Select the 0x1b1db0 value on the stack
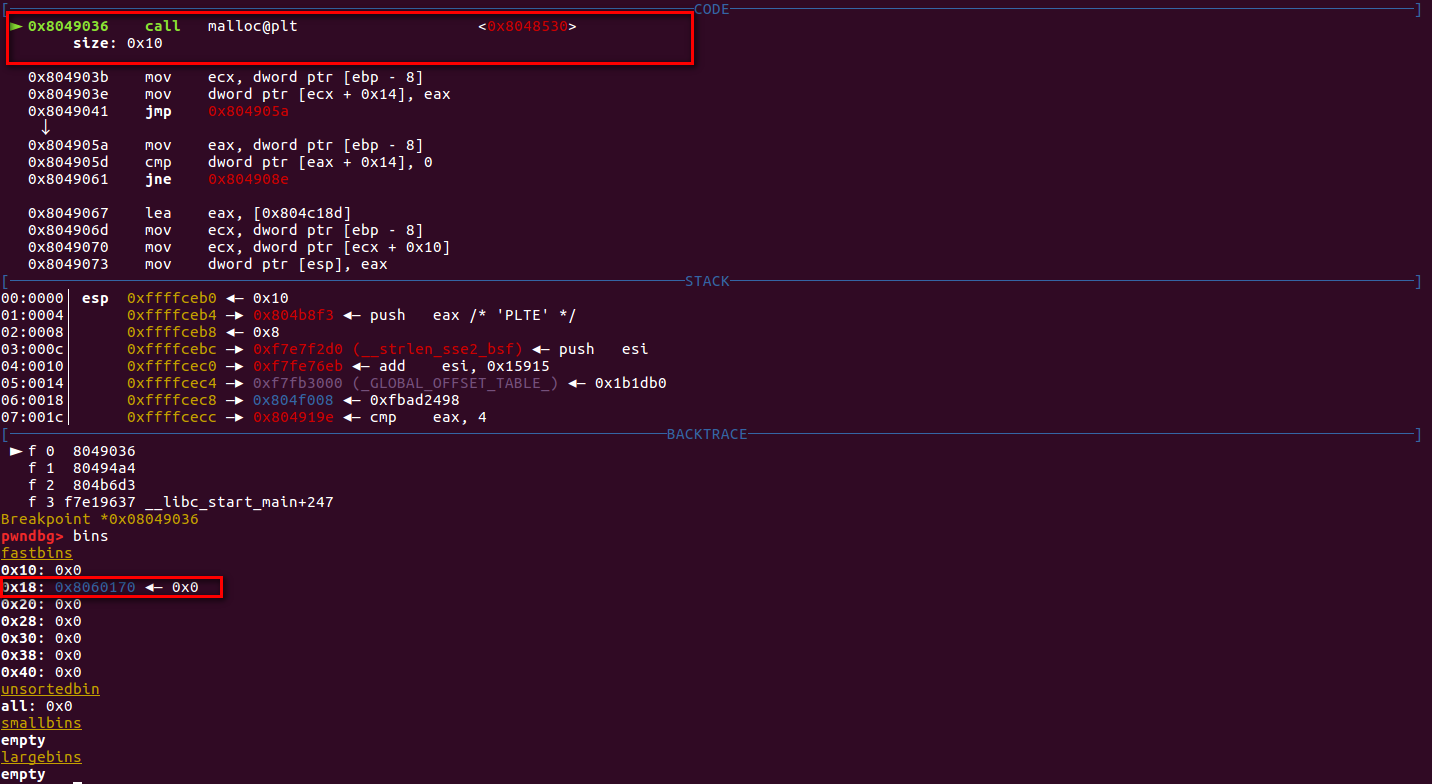The image size is (1432, 784). pyautogui.click(x=631, y=383)
